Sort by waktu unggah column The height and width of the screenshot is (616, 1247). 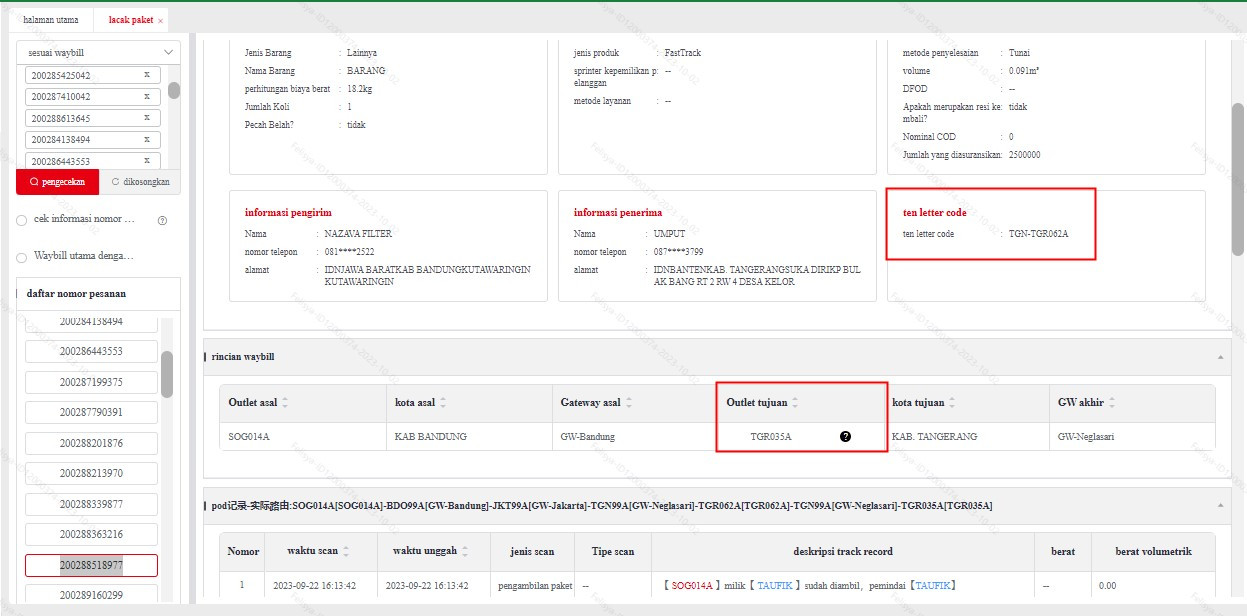point(466,551)
